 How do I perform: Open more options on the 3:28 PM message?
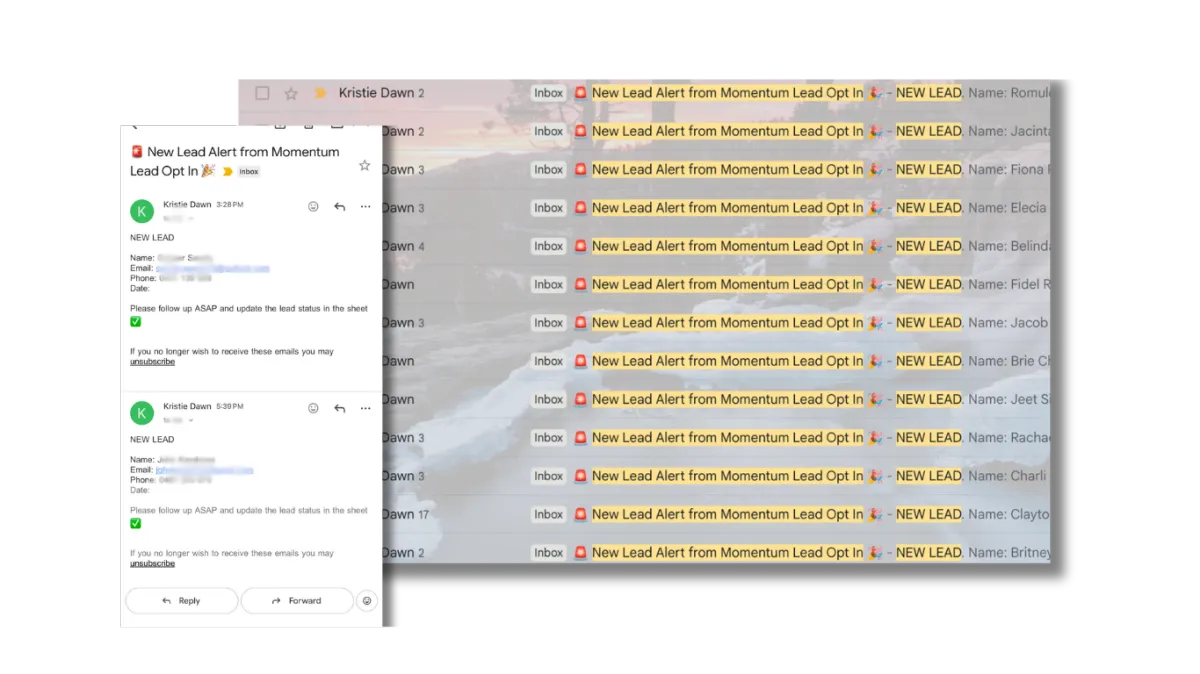pyautogui.click(x=365, y=206)
